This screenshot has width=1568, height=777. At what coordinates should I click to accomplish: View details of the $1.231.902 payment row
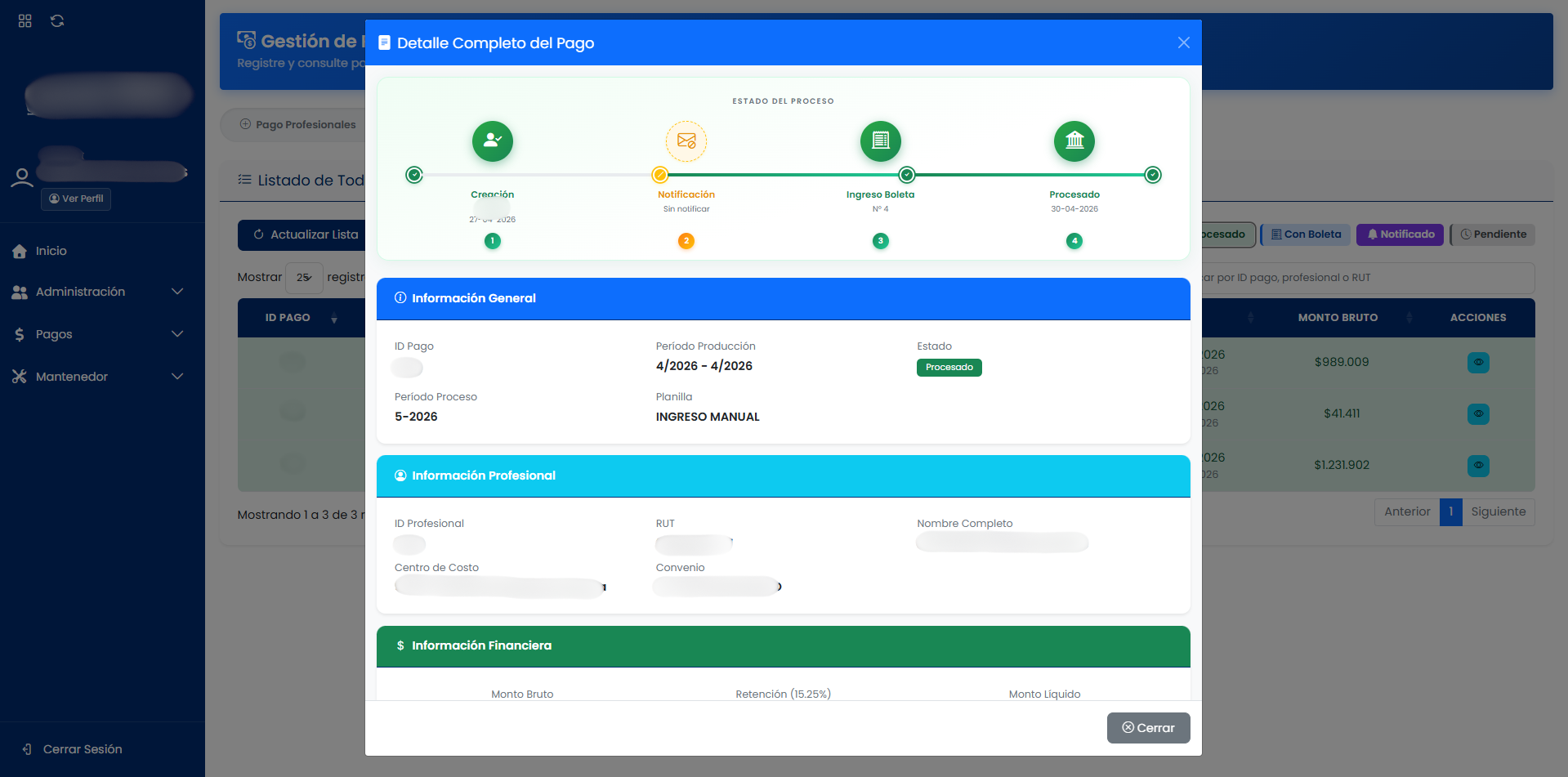click(1478, 466)
